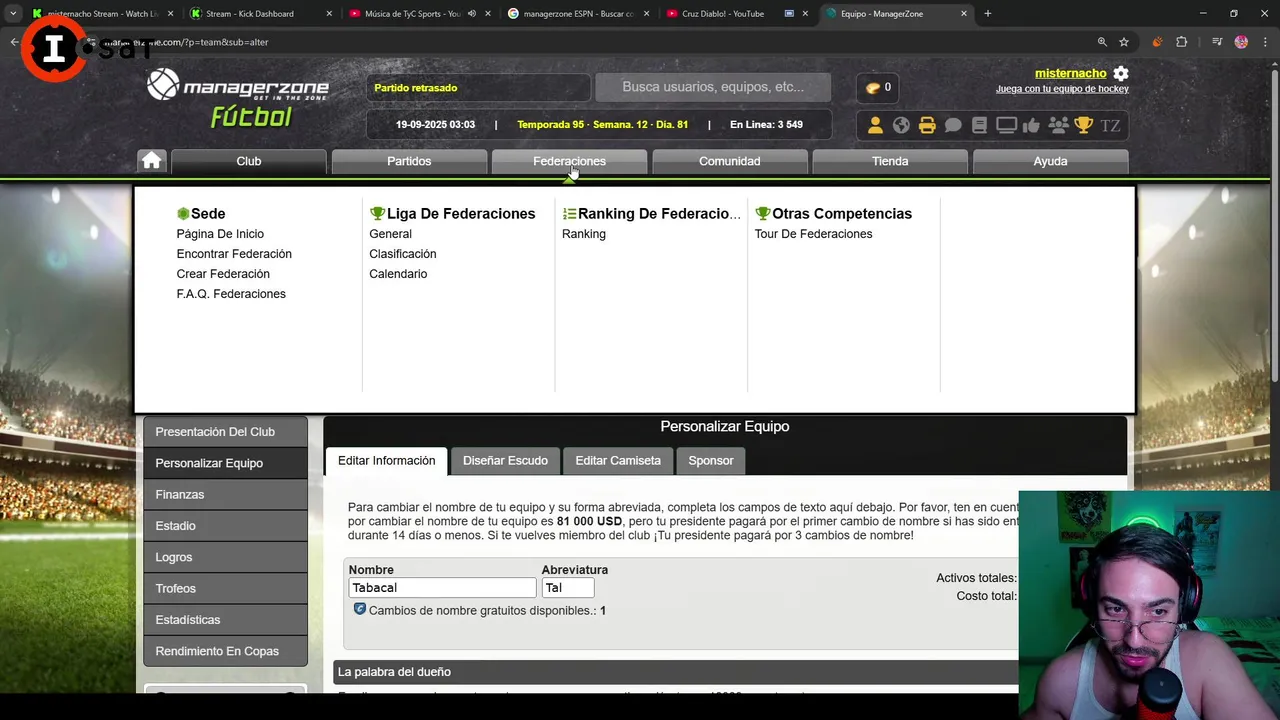Viewport: 1280px width, 720px height.
Task: Click the blue shield icon by free name changes
Action: coord(360,609)
